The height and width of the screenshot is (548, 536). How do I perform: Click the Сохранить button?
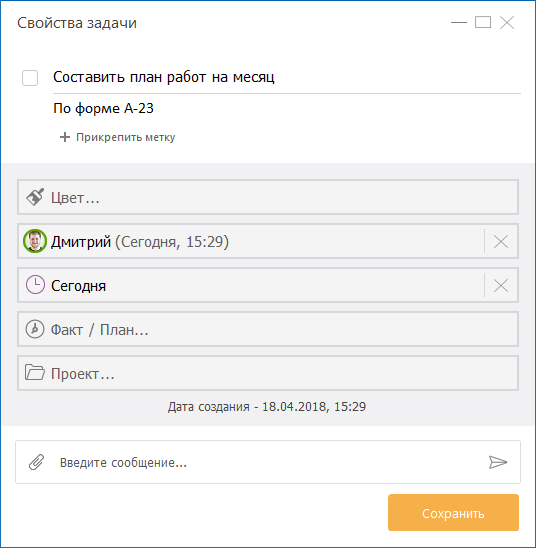pos(453,512)
